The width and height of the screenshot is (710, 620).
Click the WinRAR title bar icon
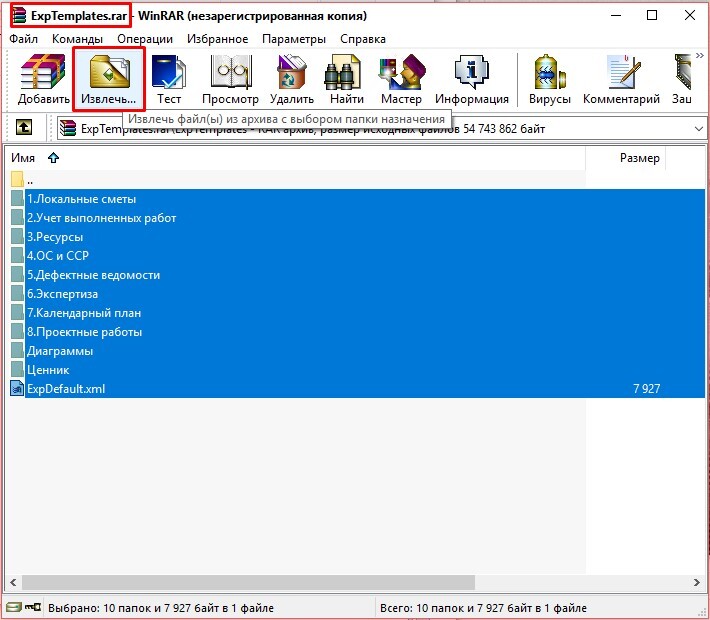pos(19,15)
